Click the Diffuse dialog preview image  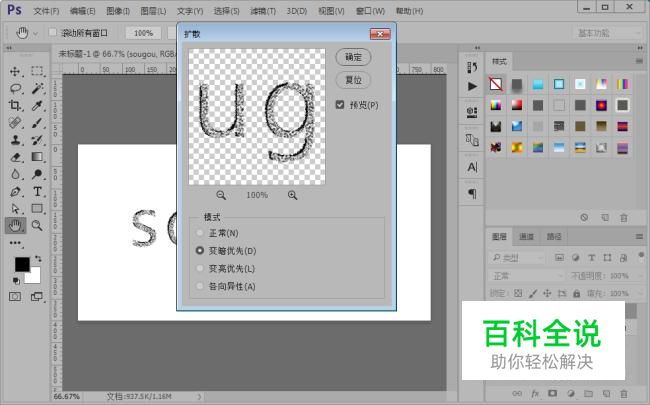tap(257, 116)
